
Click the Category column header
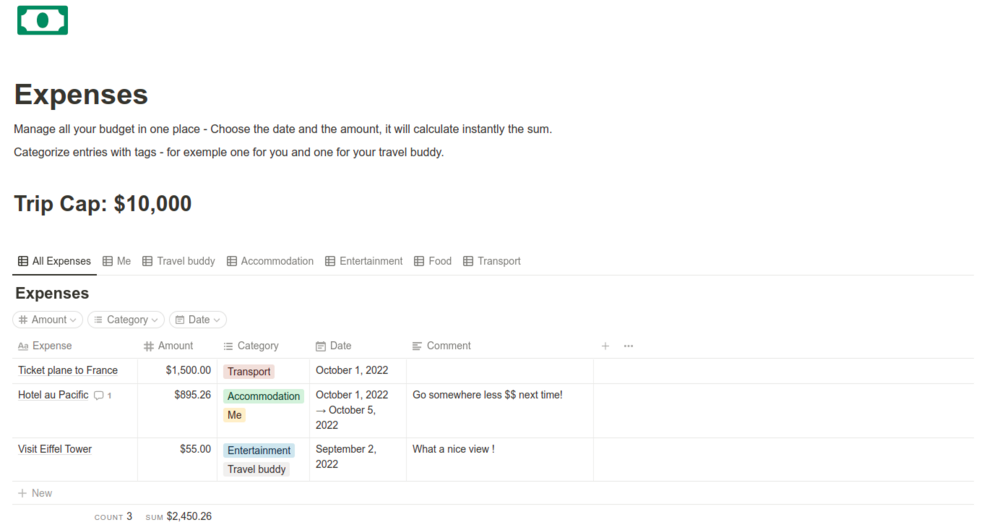click(x=257, y=346)
